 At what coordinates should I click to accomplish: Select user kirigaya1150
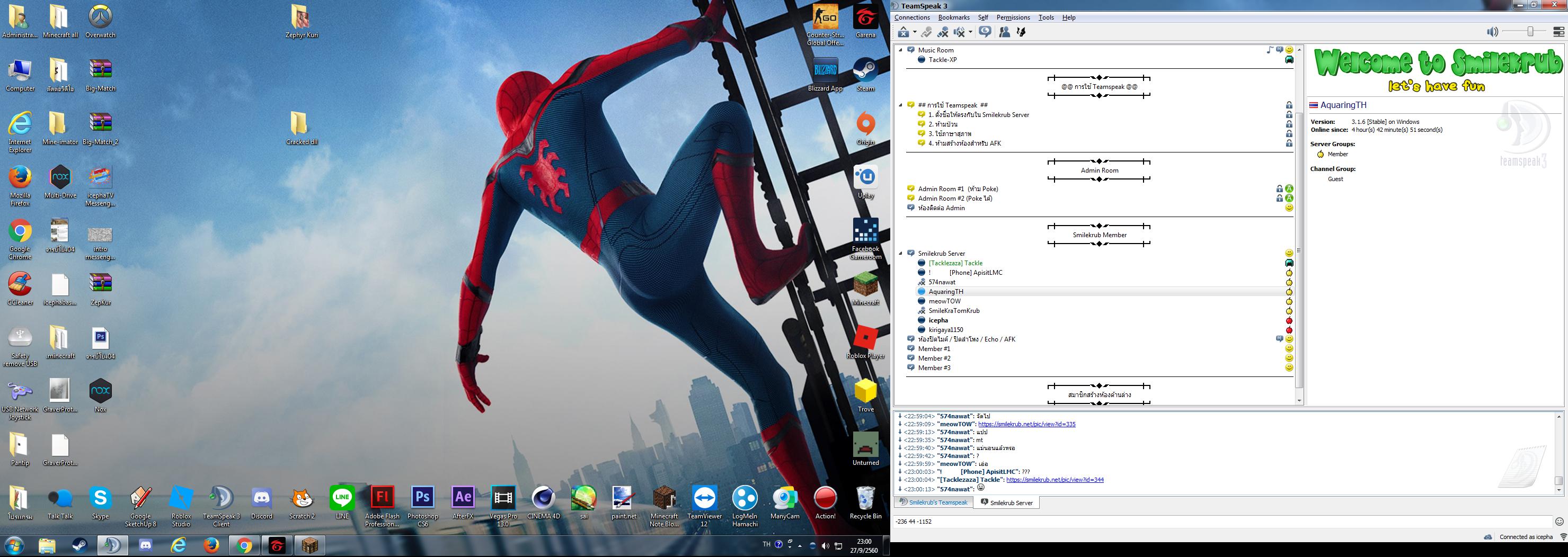tap(945, 329)
